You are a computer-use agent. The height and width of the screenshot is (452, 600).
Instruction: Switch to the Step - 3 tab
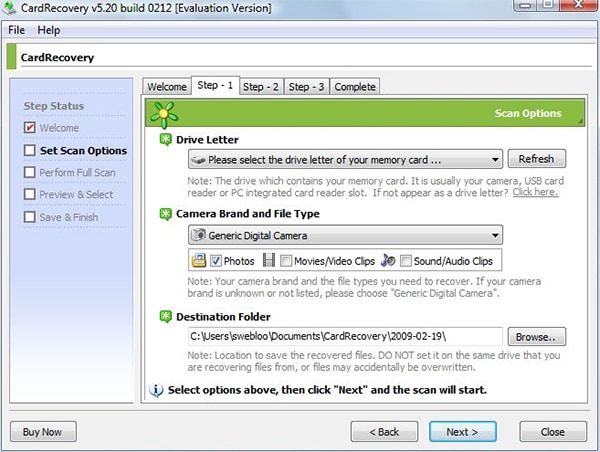tap(306, 86)
